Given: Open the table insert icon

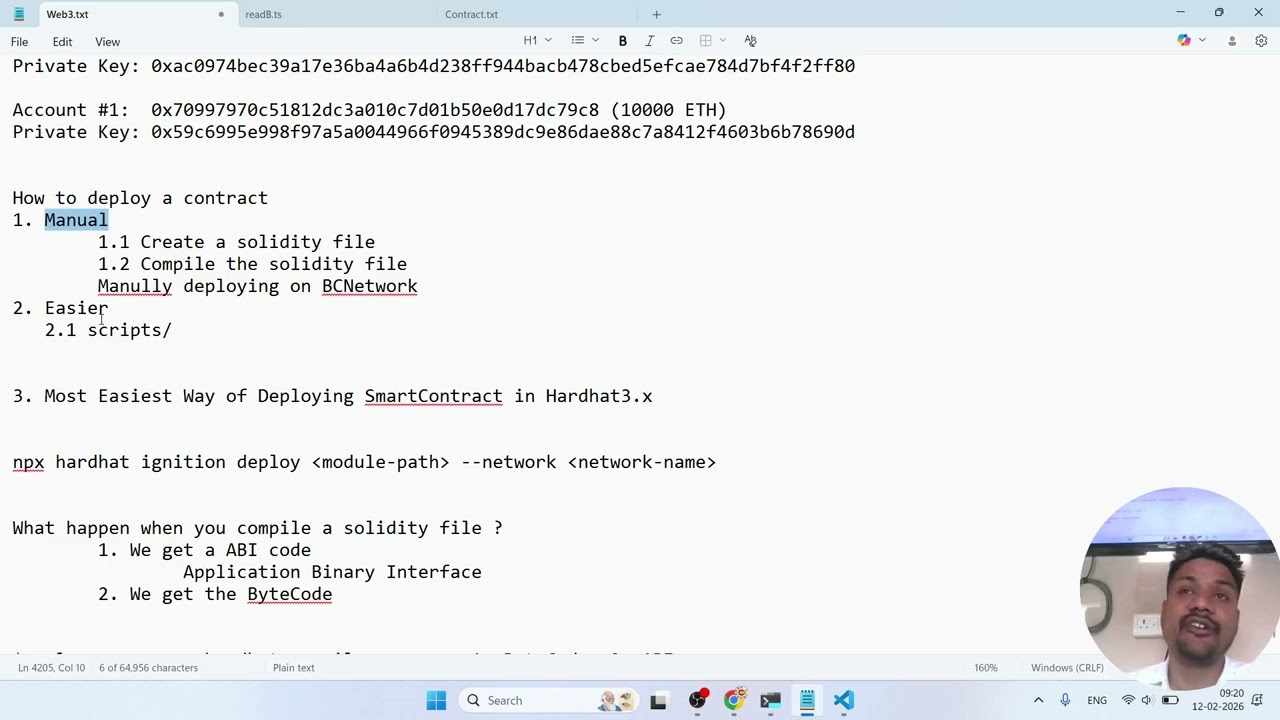Looking at the screenshot, I should (706, 41).
